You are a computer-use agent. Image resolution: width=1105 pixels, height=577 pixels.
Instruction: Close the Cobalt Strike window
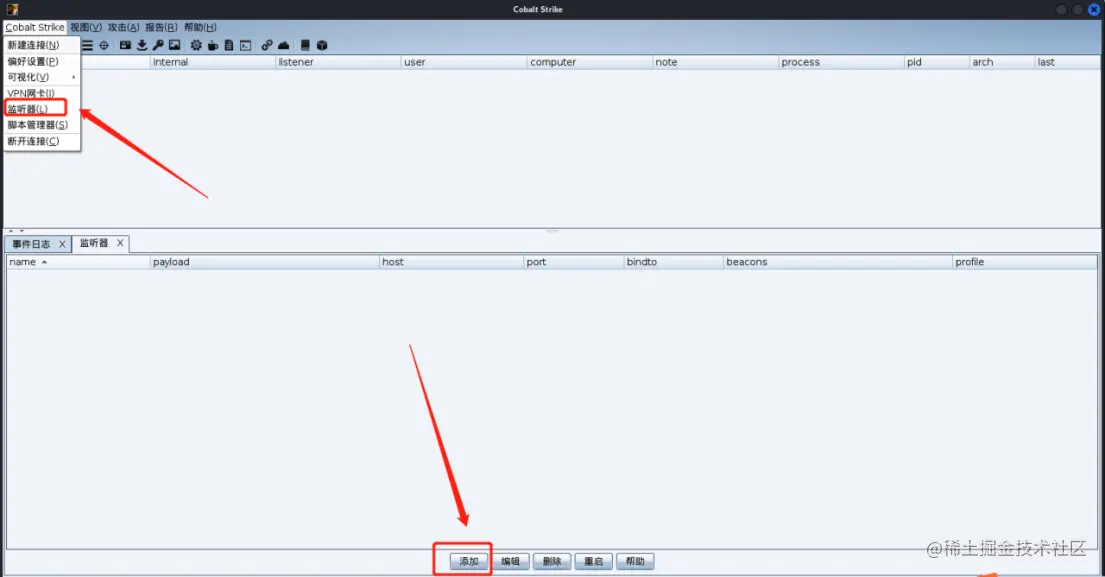coord(1094,9)
